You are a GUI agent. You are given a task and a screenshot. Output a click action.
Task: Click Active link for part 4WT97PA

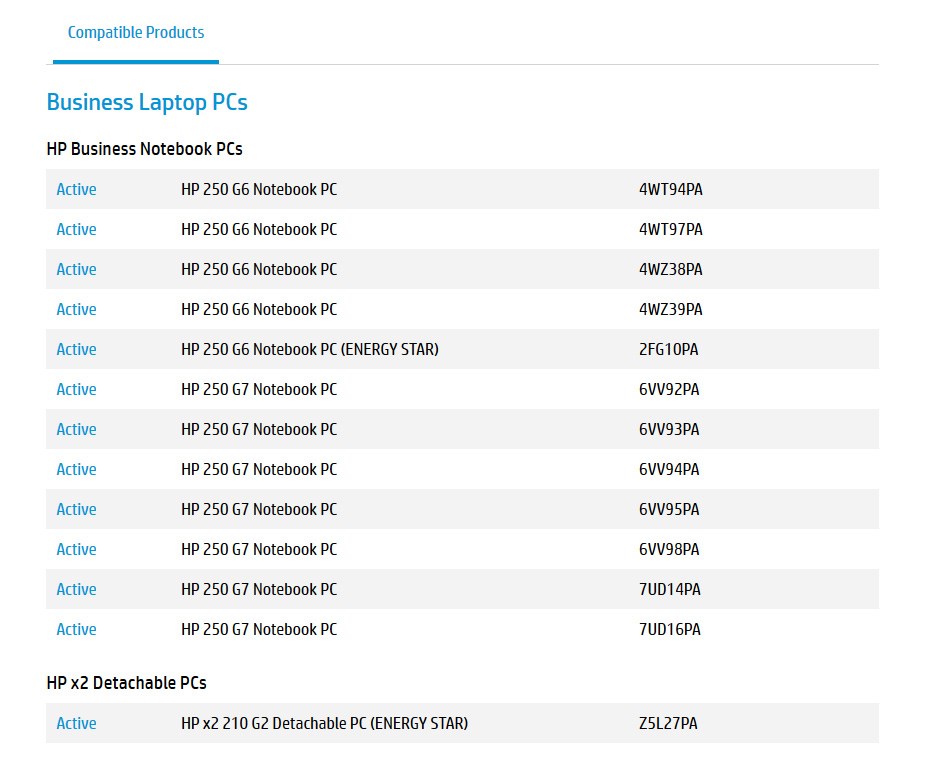[76, 230]
